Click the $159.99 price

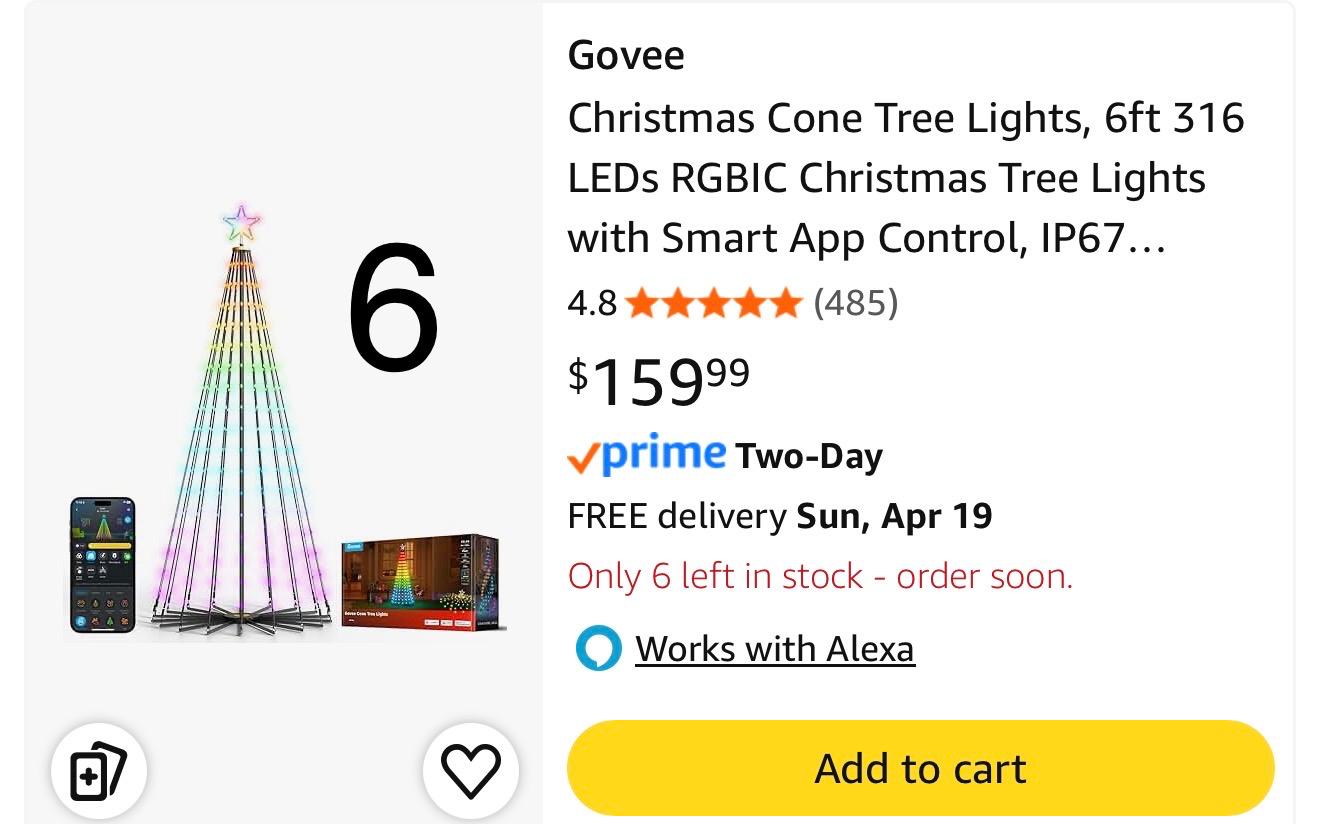[x=658, y=380]
